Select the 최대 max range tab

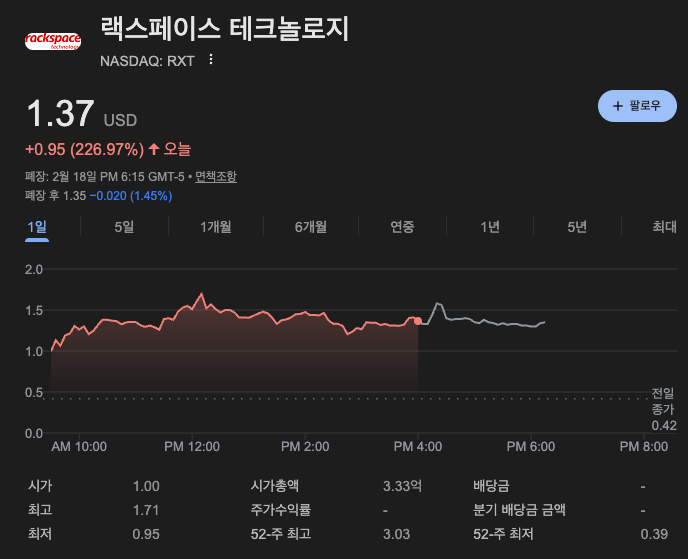664,227
